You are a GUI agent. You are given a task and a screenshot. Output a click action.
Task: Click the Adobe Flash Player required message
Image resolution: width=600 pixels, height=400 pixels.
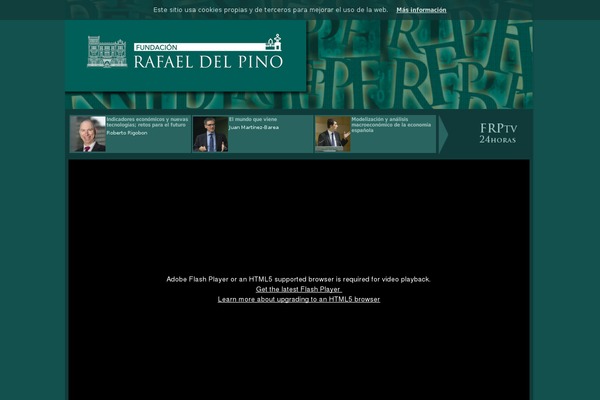(298, 279)
